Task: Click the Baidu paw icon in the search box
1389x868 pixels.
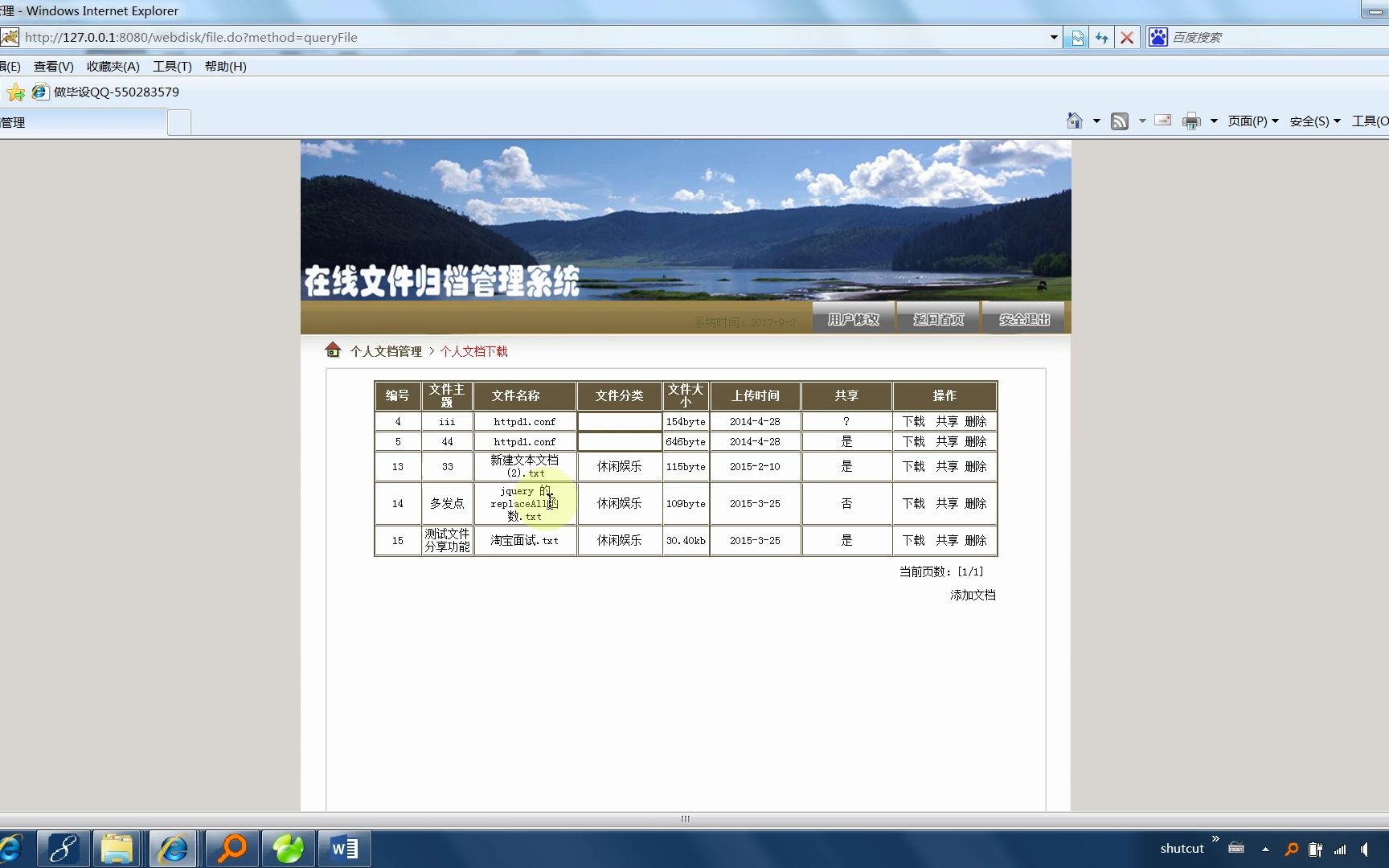Action: point(1157,37)
